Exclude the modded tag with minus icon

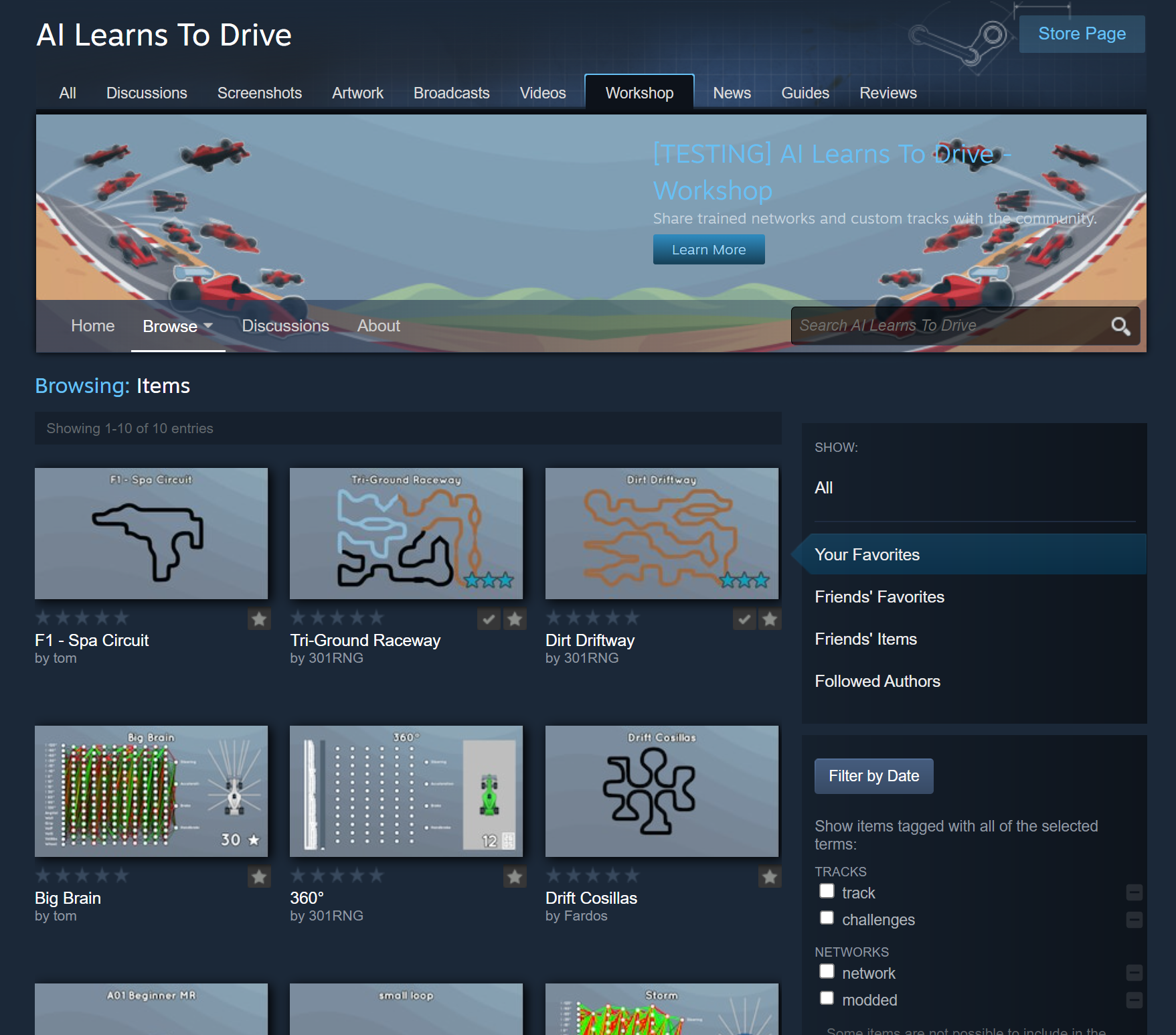click(1134, 1000)
